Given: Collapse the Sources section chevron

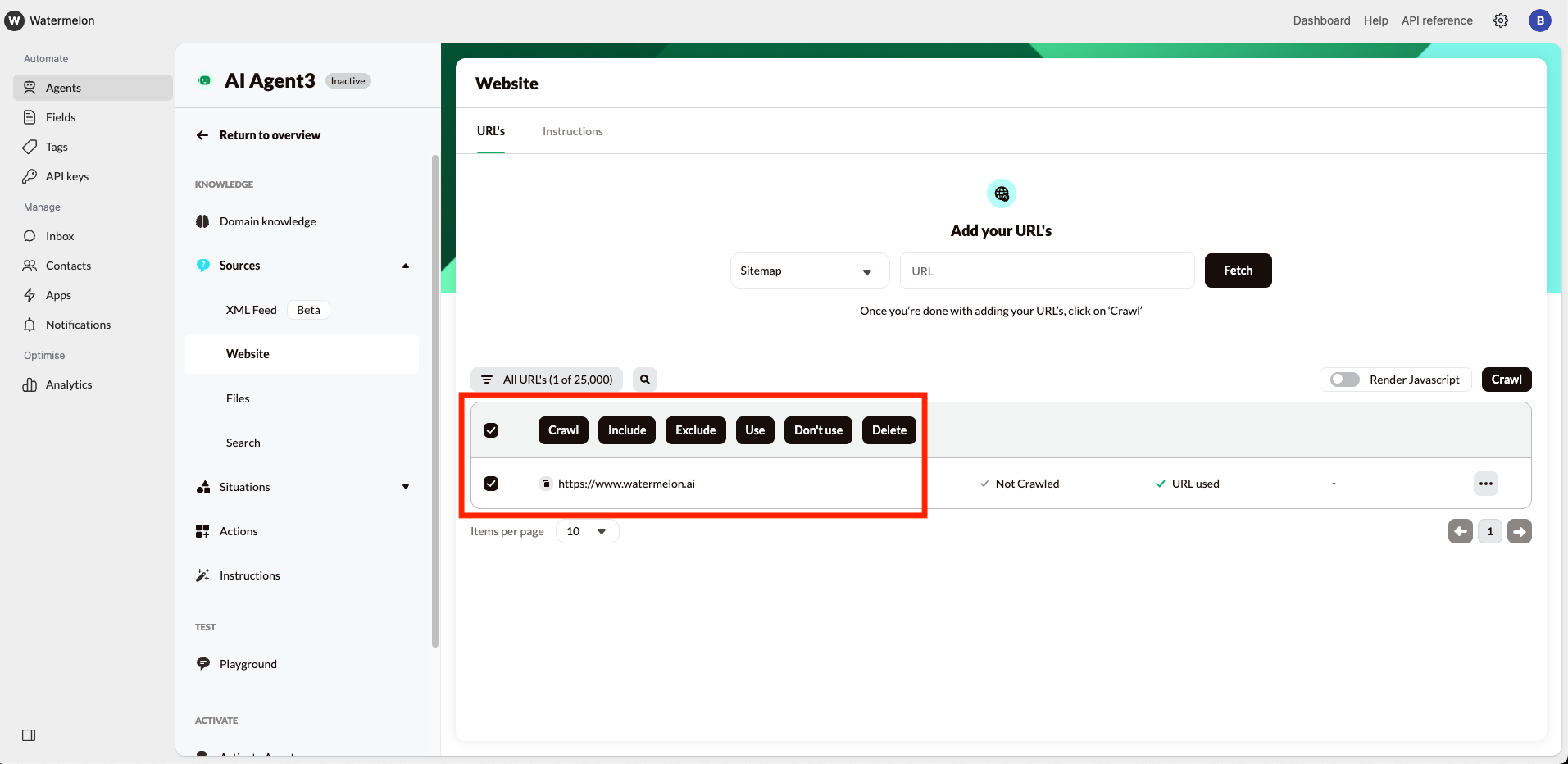Looking at the screenshot, I should coord(405,265).
